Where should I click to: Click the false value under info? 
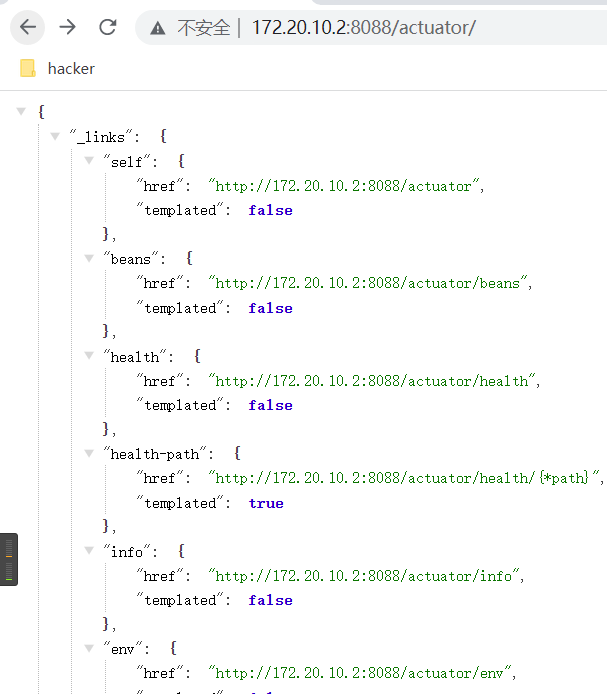point(271,600)
